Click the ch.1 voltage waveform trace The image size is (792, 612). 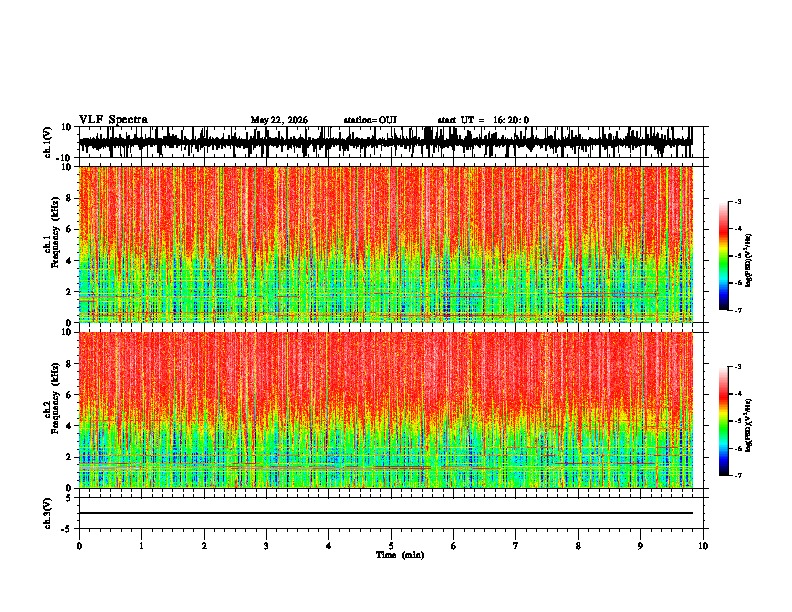coord(385,142)
